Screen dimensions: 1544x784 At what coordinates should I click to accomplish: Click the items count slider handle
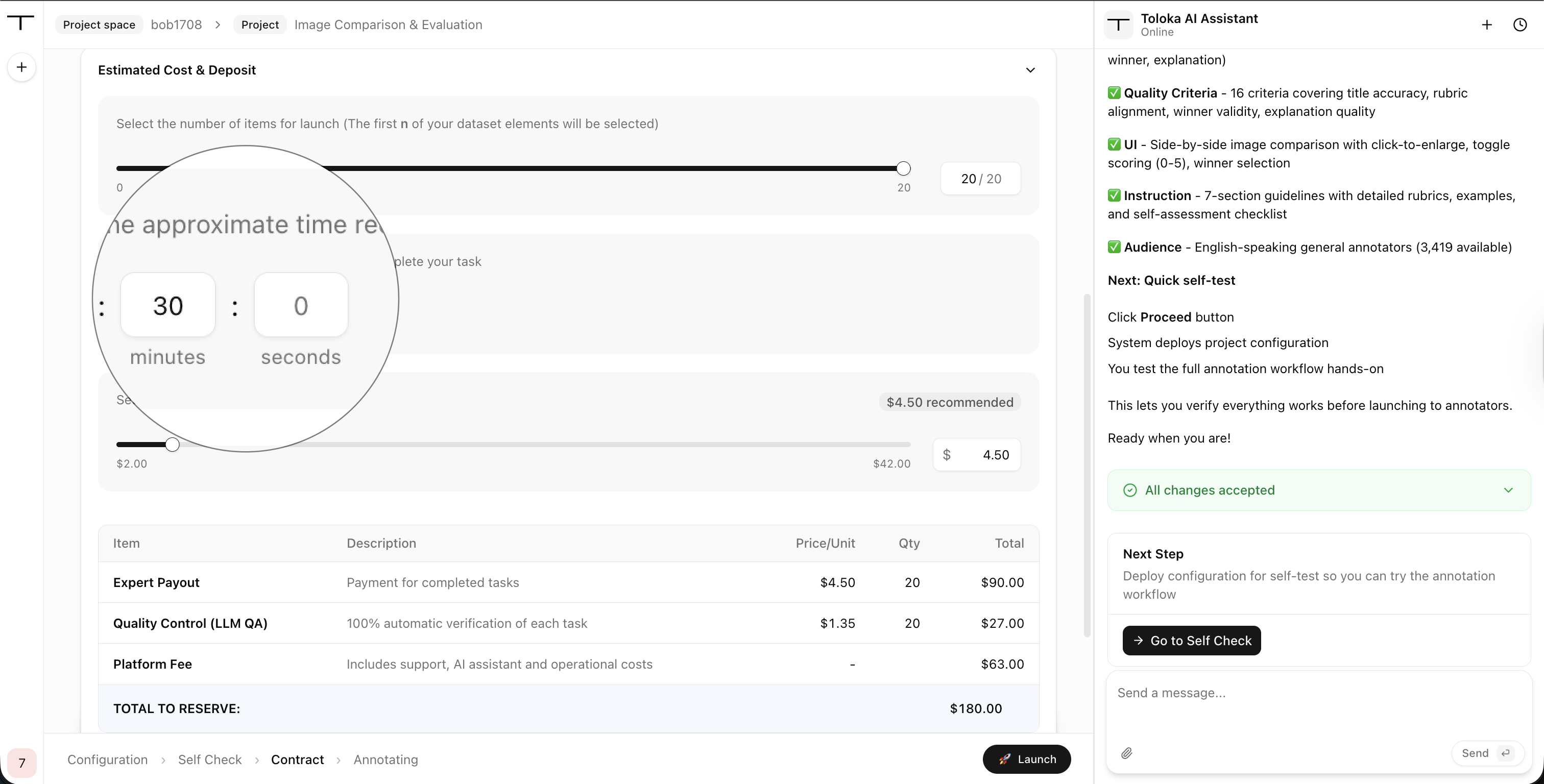[x=903, y=168]
